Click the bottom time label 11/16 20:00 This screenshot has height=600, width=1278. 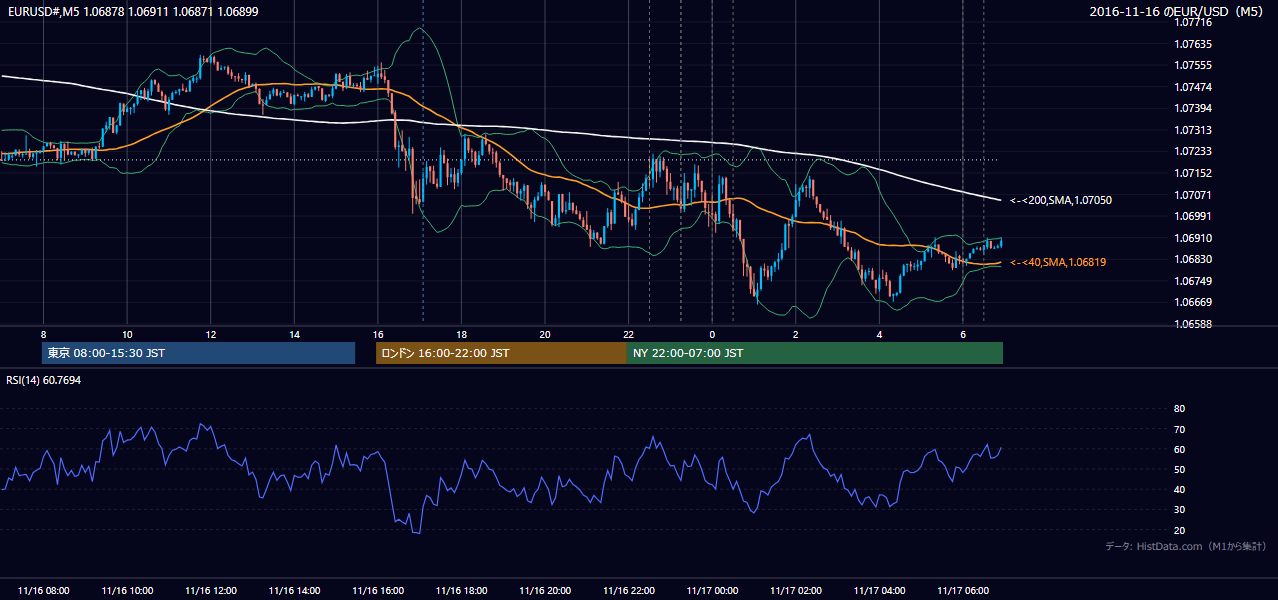click(544, 591)
